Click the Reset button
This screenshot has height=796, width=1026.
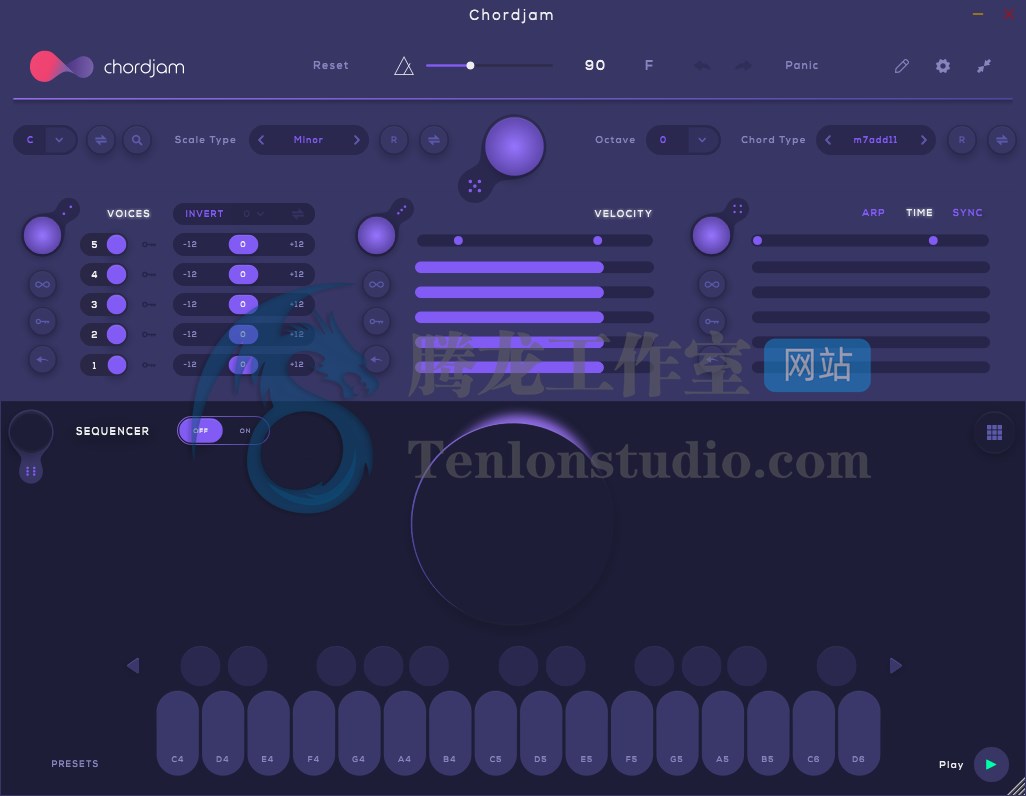point(330,65)
